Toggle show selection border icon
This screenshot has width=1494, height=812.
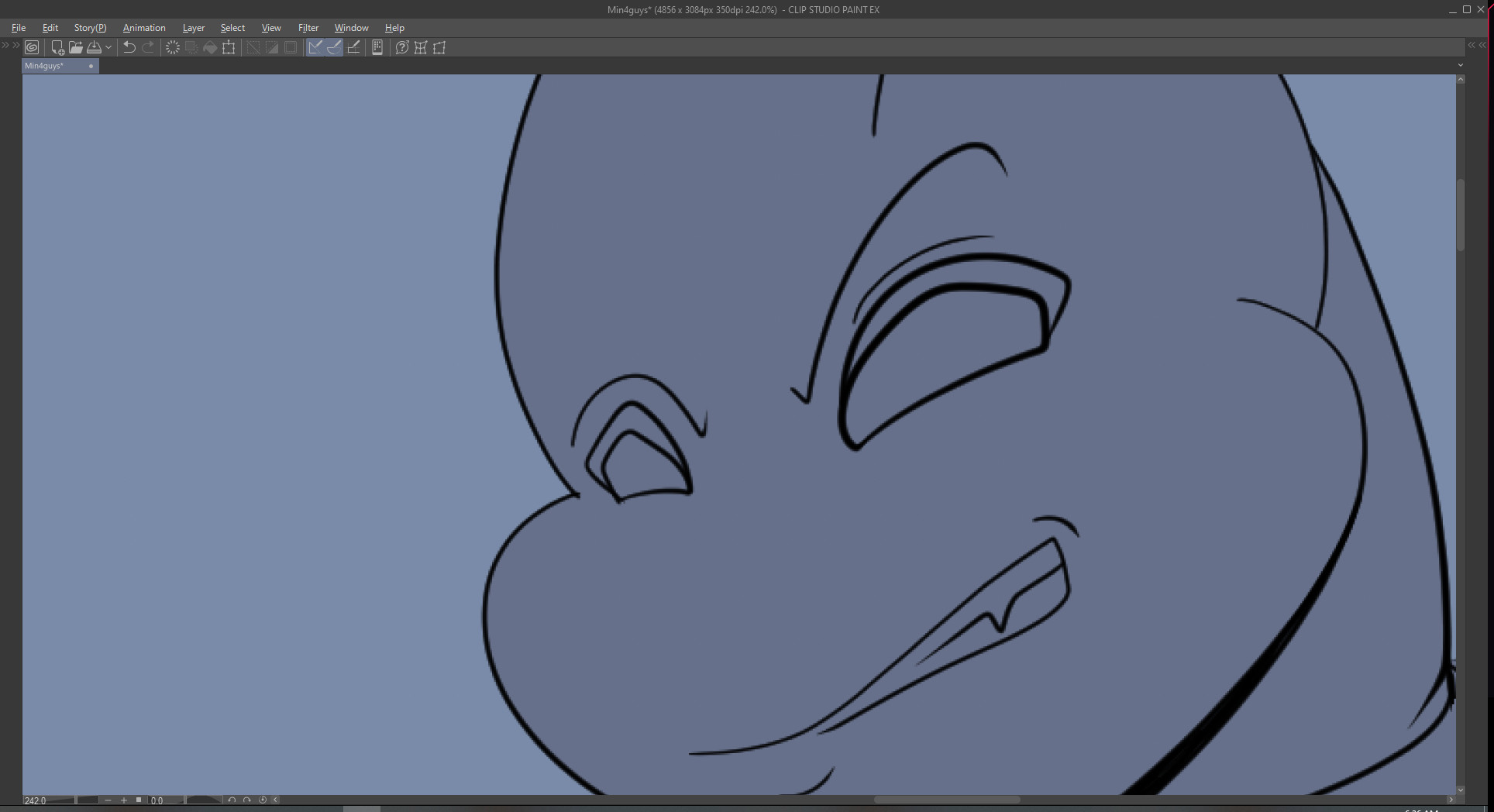click(291, 47)
